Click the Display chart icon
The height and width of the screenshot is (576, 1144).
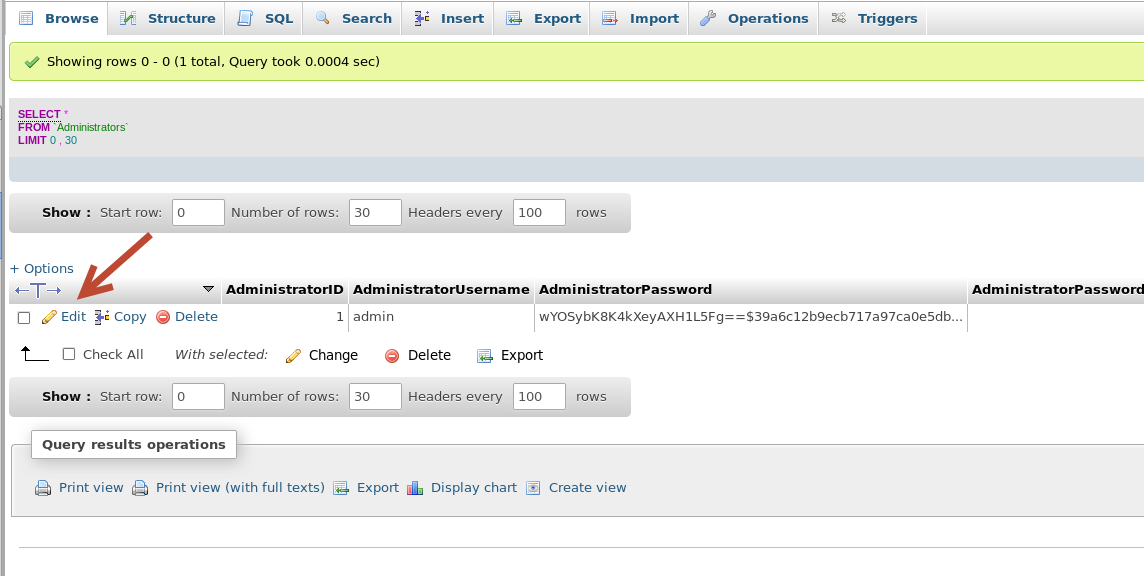(416, 488)
